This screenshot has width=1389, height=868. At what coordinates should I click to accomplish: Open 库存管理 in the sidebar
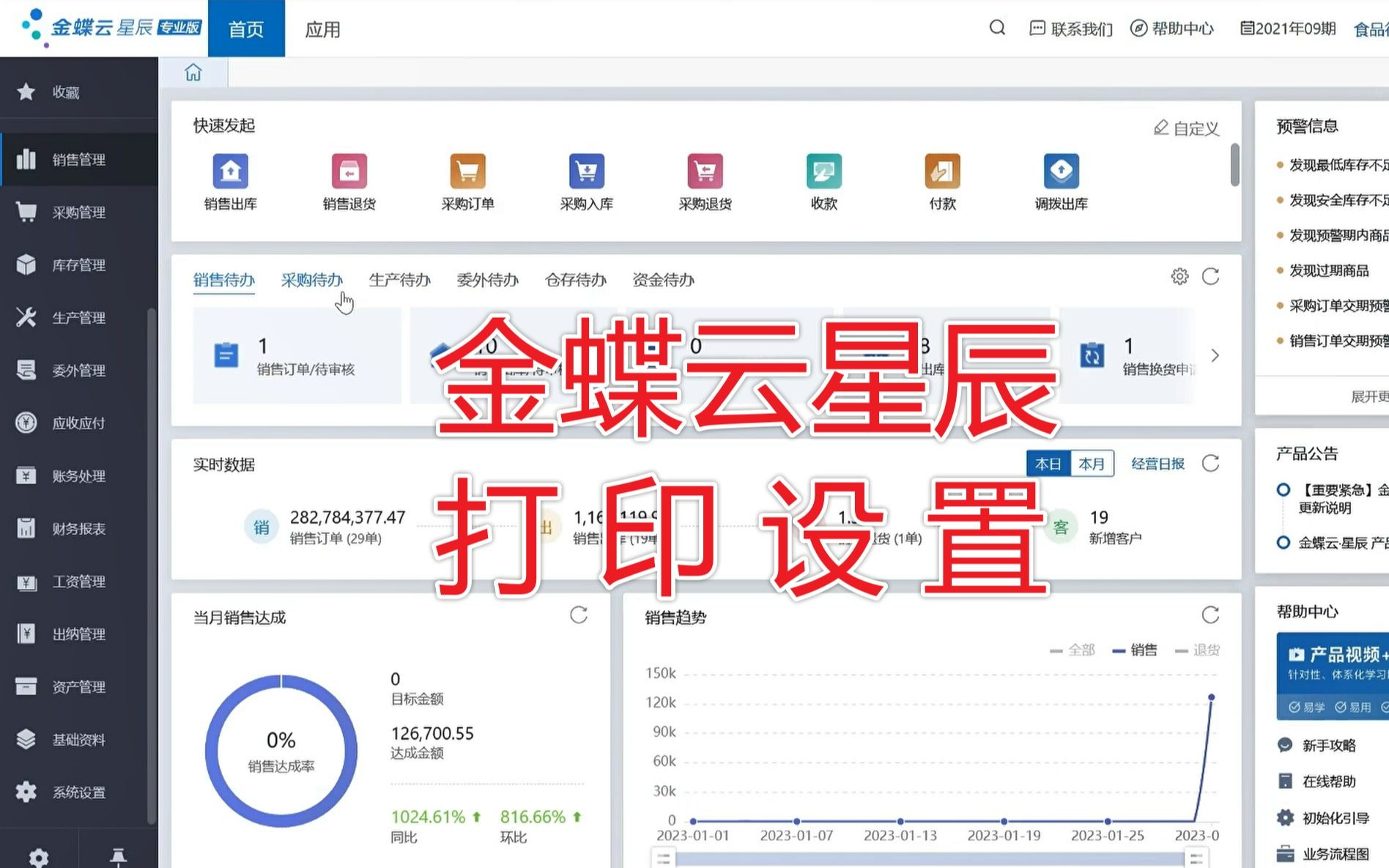pyautogui.click(x=79, y=265)
